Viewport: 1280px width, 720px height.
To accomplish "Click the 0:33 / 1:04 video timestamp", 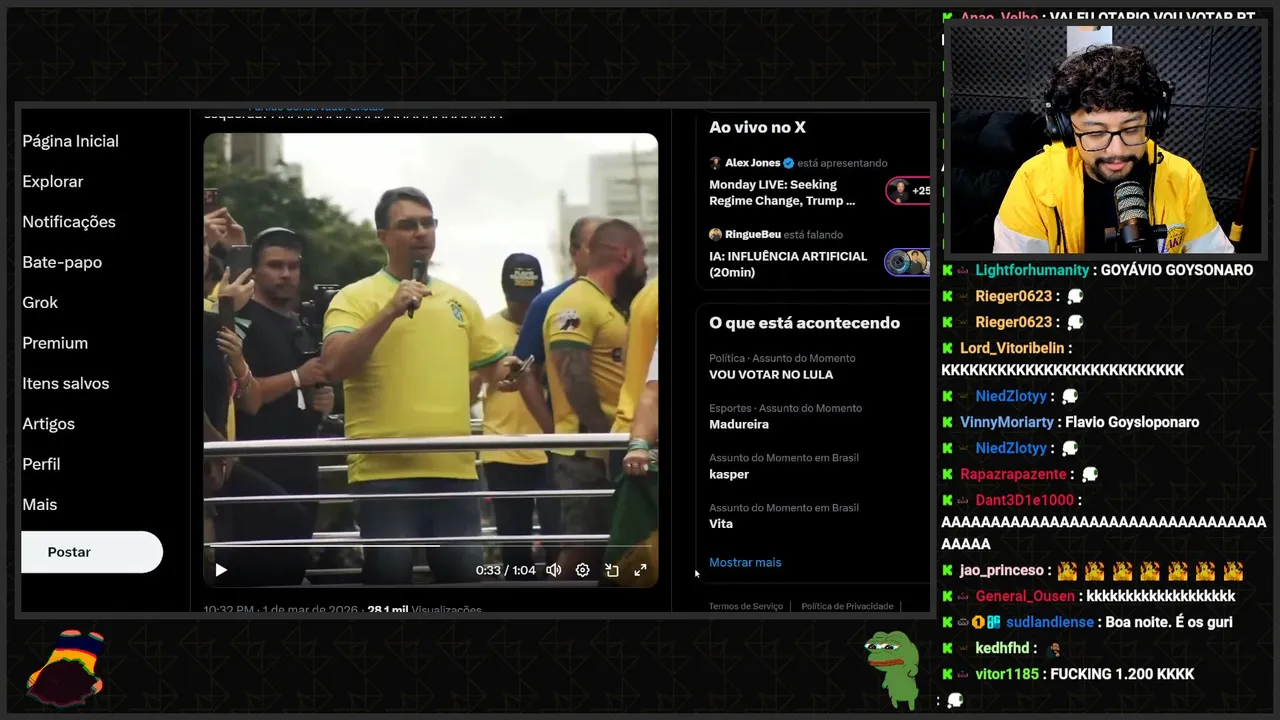I will 505,570.
